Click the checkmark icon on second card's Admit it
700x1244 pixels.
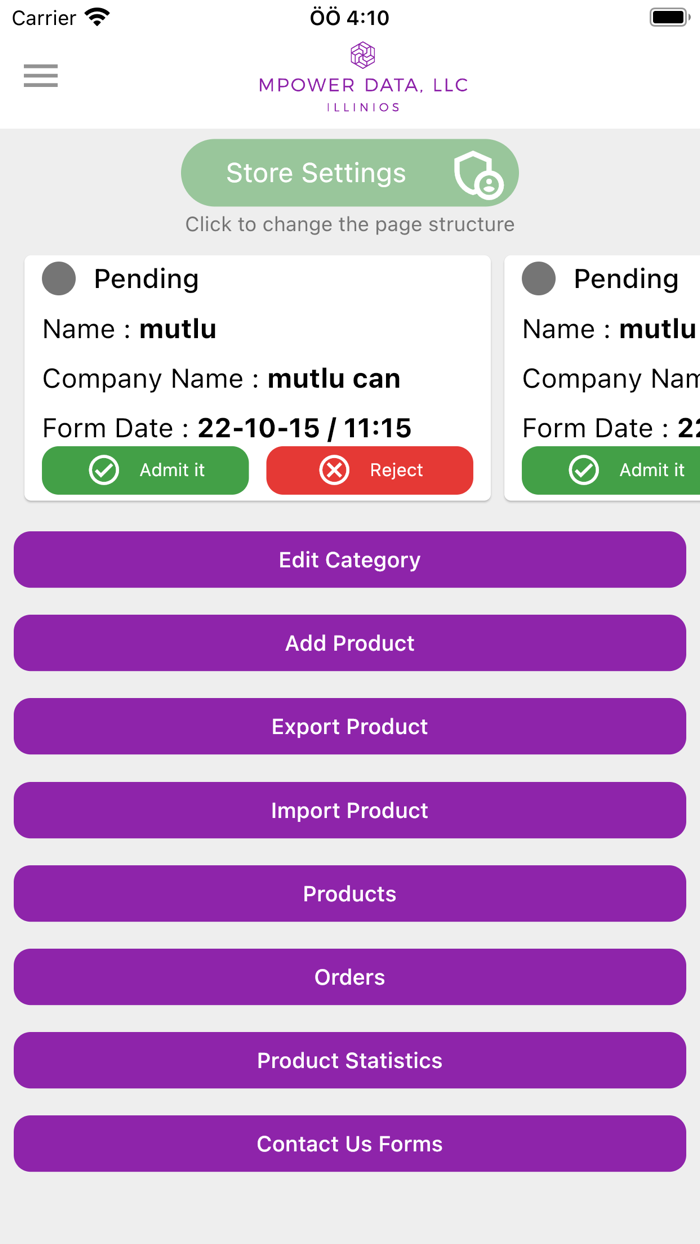(x=583, y=470)
